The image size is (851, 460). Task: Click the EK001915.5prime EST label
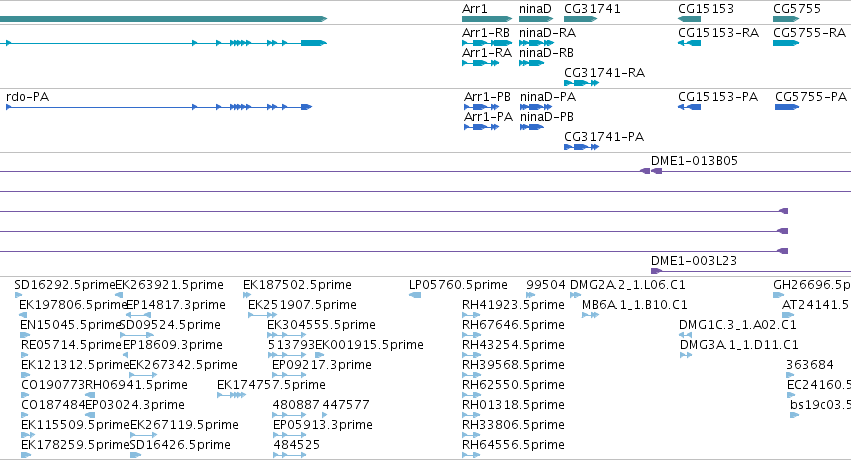tap(369, 345)
